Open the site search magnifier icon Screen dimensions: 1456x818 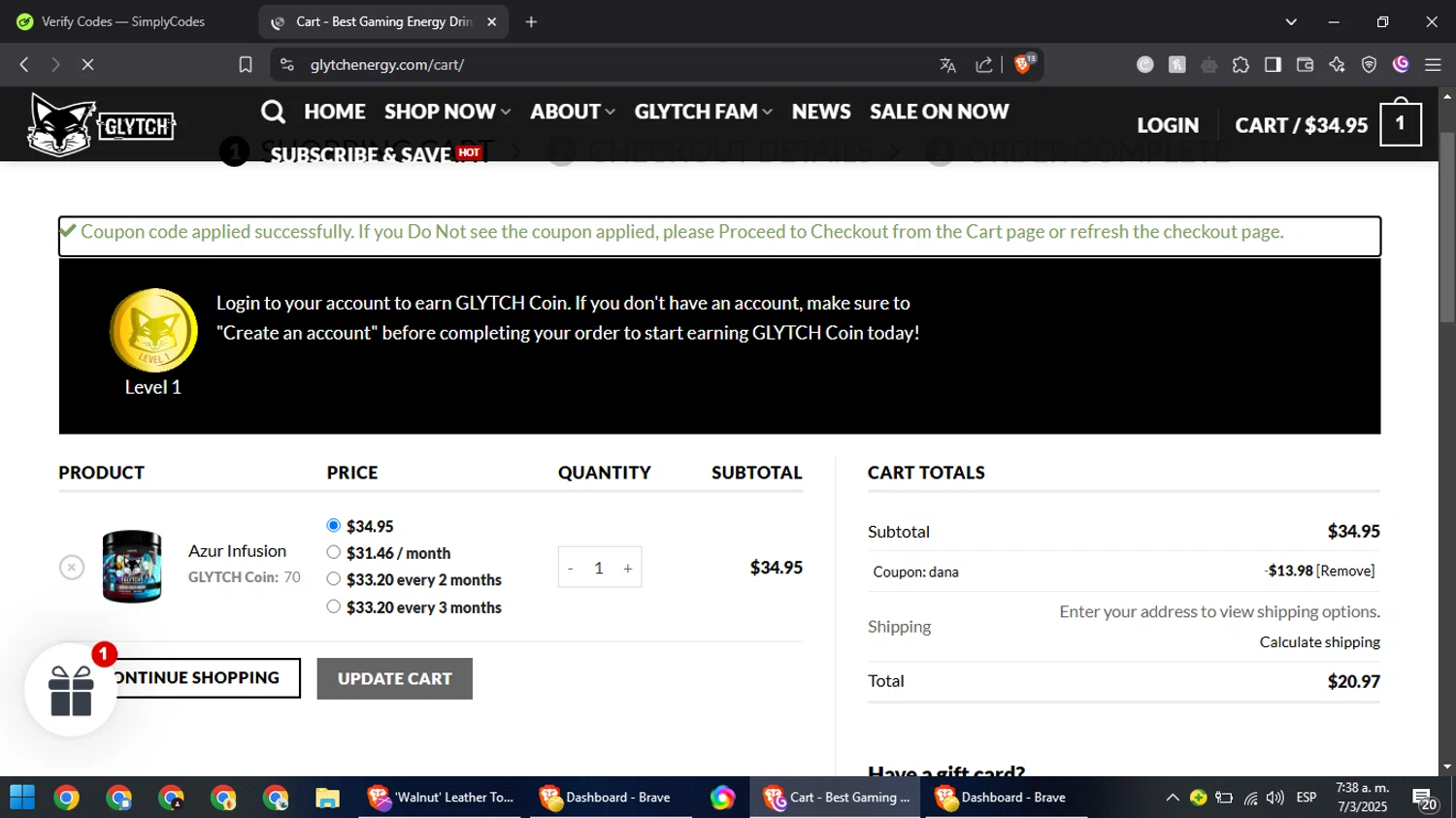click(x=273, y=112)
